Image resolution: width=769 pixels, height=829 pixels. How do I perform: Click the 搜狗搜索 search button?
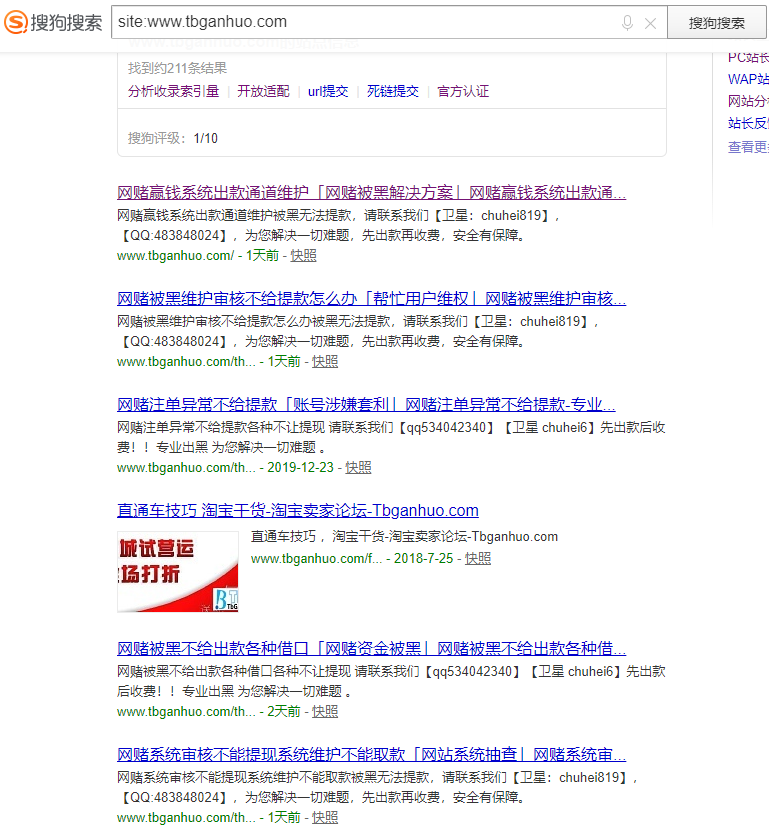(x=717, y=23)
